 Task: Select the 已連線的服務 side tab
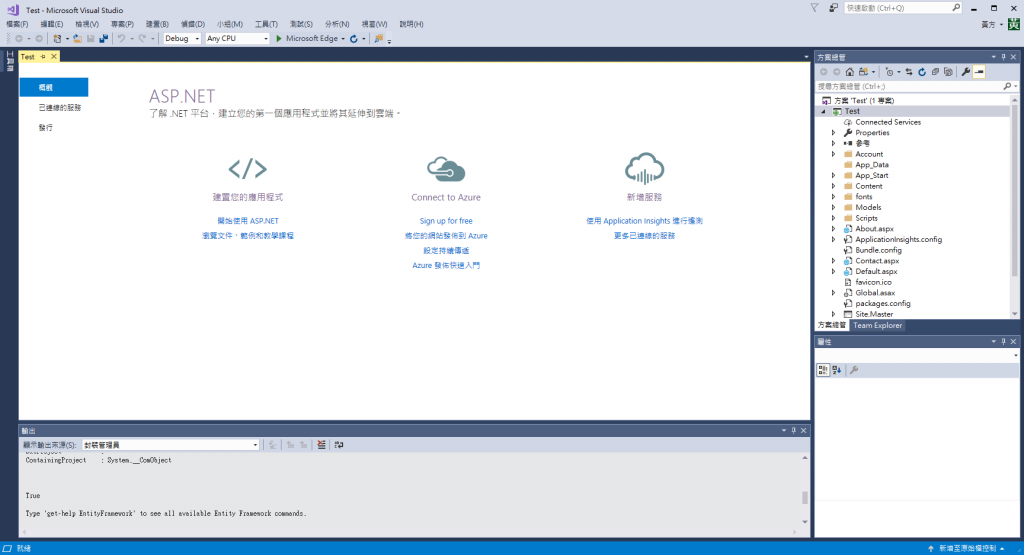60,108
